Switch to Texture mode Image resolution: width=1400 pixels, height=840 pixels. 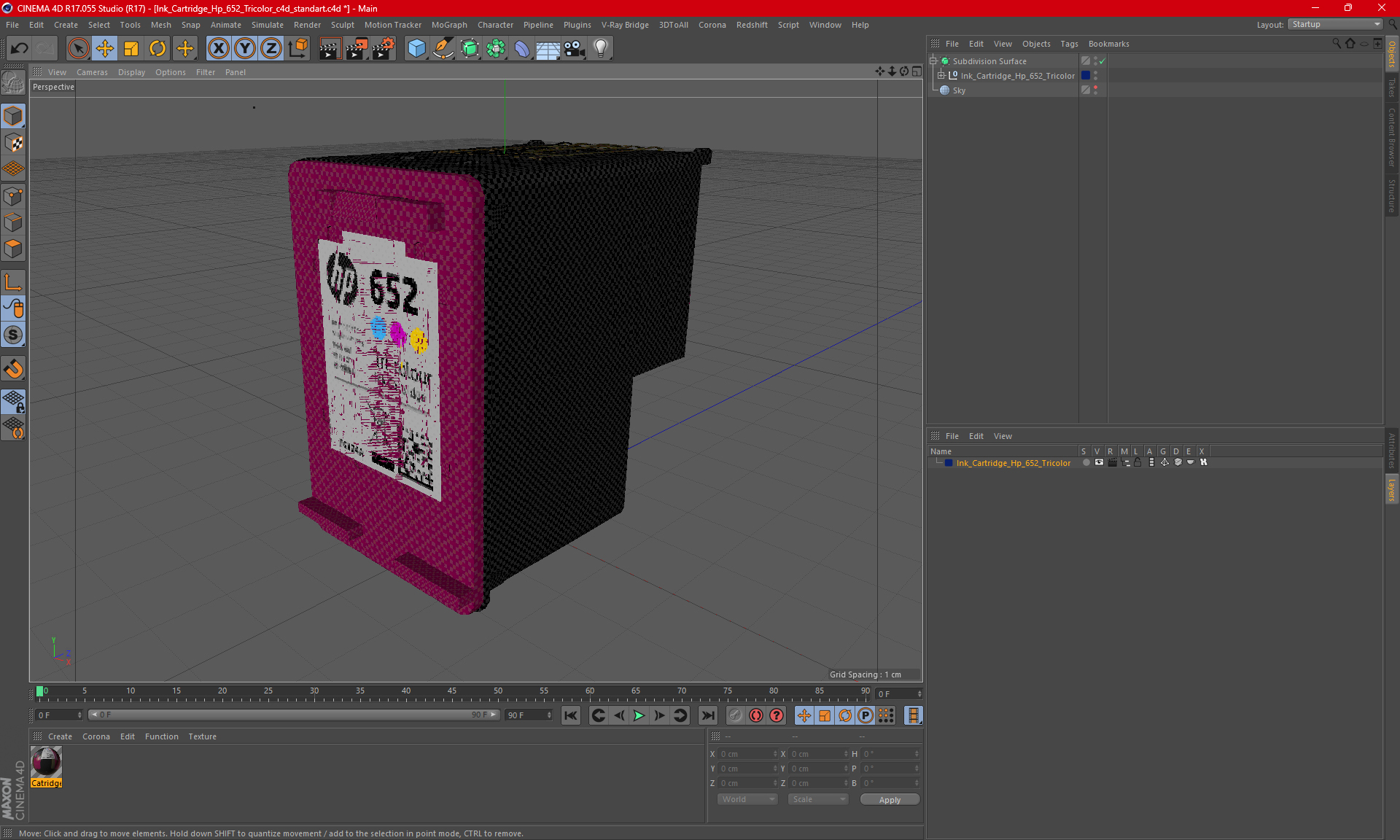click(14, 143)
